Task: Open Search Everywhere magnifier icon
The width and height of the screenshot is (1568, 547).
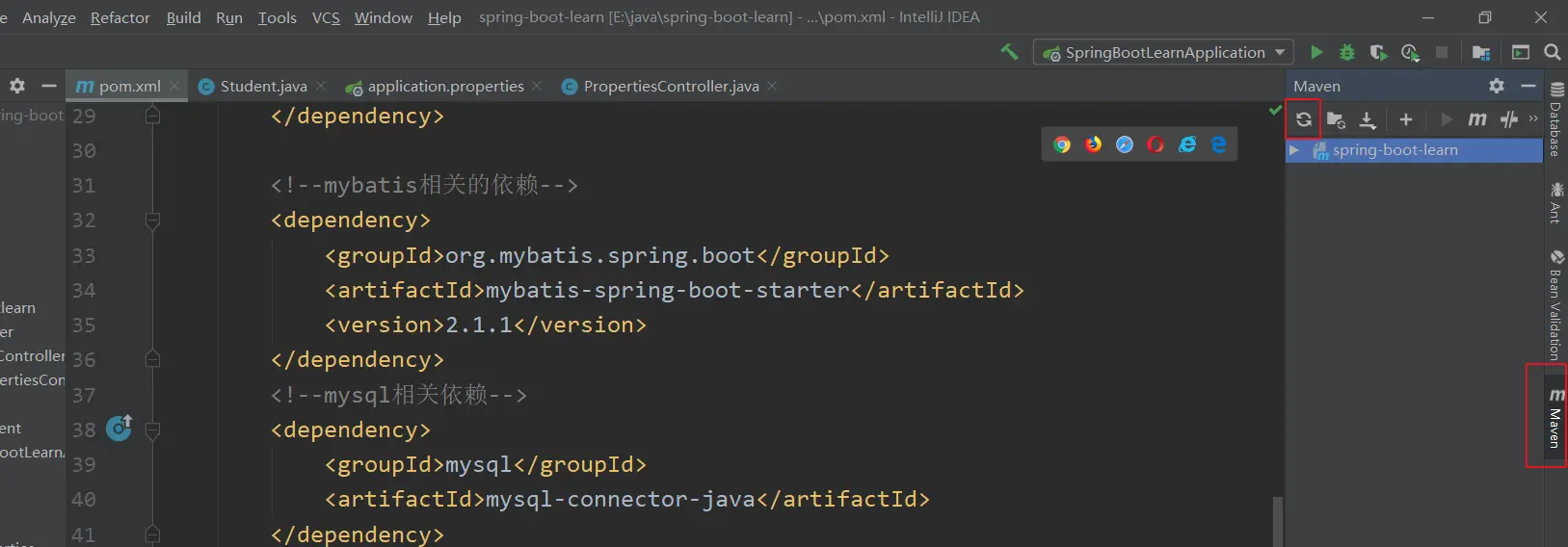Action: [x=1552, y=52]
